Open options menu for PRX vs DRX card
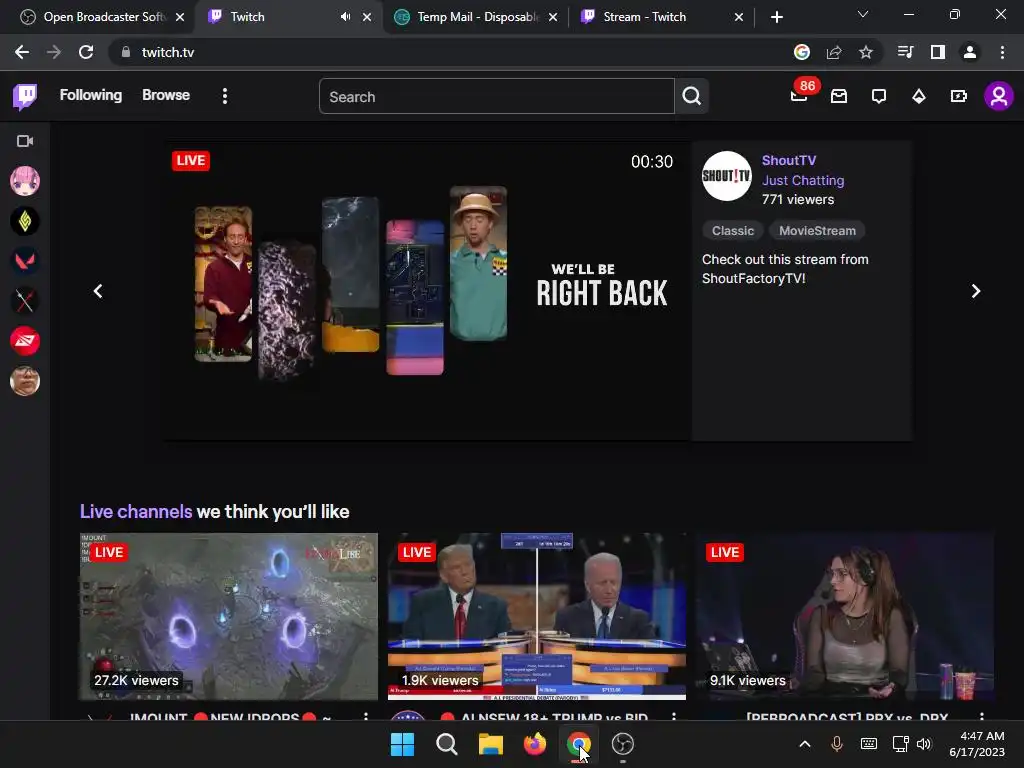 (x=982, y=716)
